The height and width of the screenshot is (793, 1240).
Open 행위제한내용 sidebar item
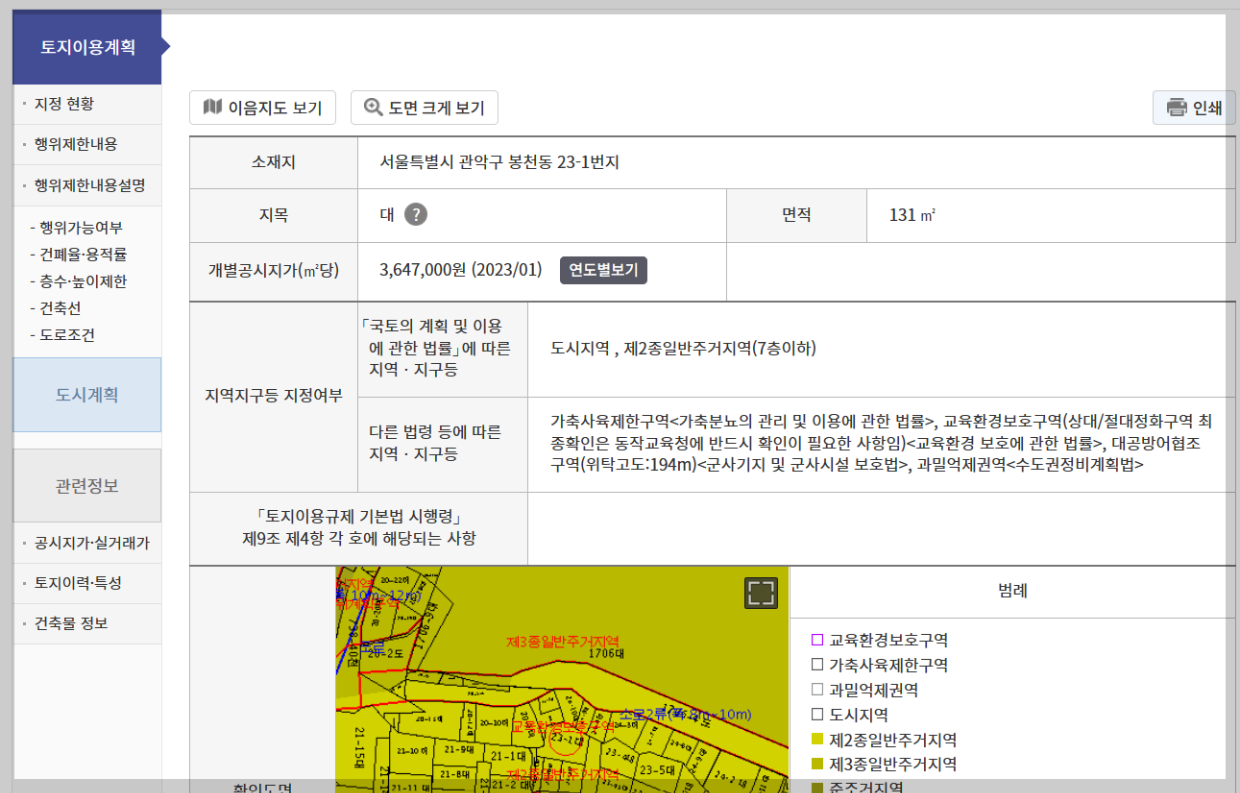coord(75,144)
